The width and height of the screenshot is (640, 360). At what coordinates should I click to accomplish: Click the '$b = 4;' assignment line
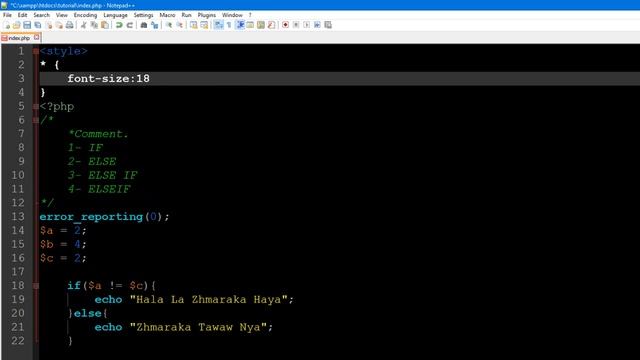[63, 244]
